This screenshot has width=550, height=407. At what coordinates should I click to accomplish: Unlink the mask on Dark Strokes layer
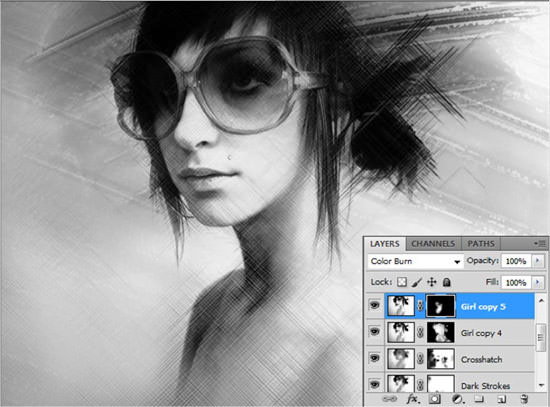click(x=420, y=385)
